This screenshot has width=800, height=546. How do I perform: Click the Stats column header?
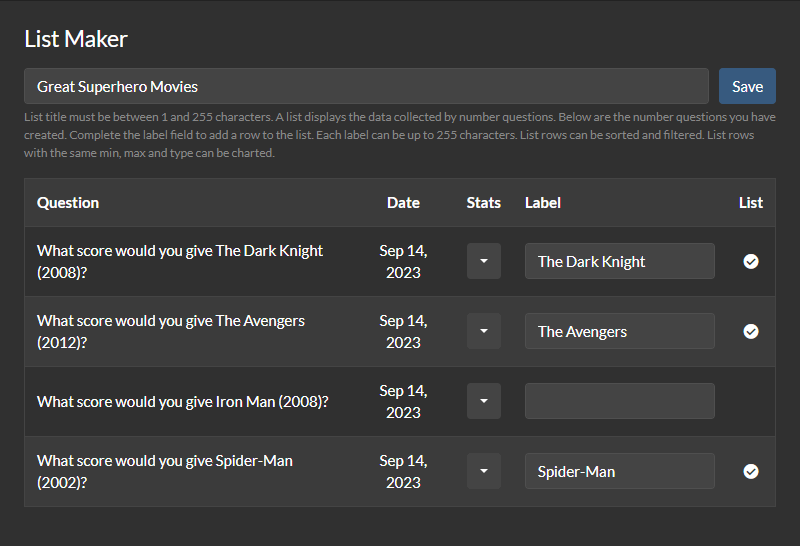click(x=484, y=202)
